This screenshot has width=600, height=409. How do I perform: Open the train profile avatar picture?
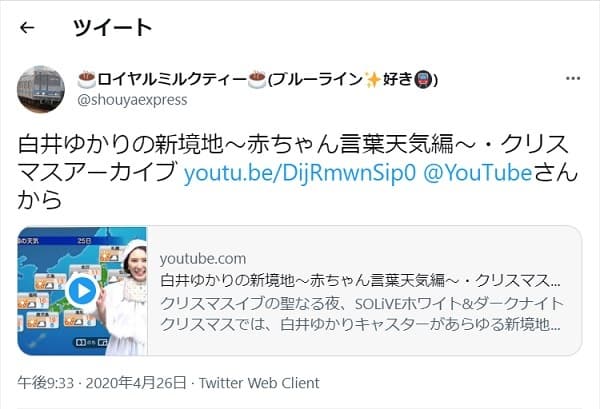tap(41, 89)
